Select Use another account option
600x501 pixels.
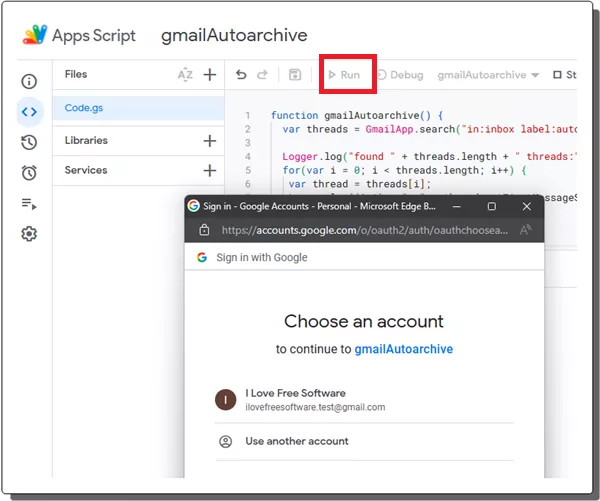pos(297,441)
